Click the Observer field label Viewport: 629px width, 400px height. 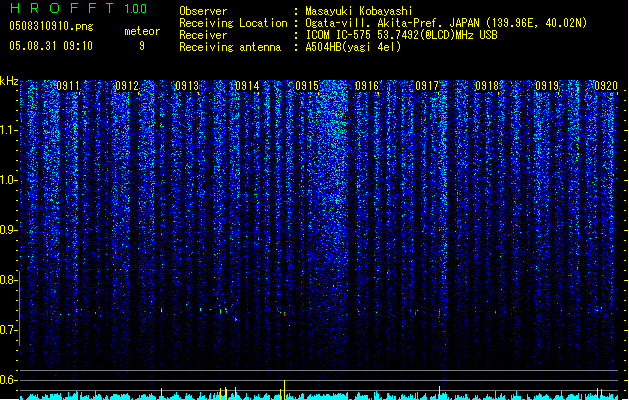[203, 11]
